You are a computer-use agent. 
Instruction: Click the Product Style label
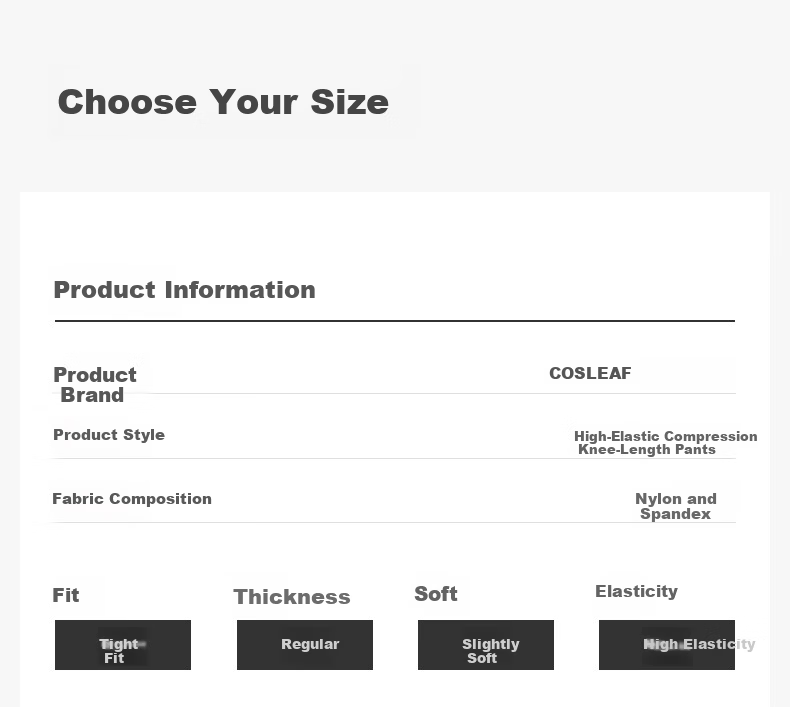(109, 434)
